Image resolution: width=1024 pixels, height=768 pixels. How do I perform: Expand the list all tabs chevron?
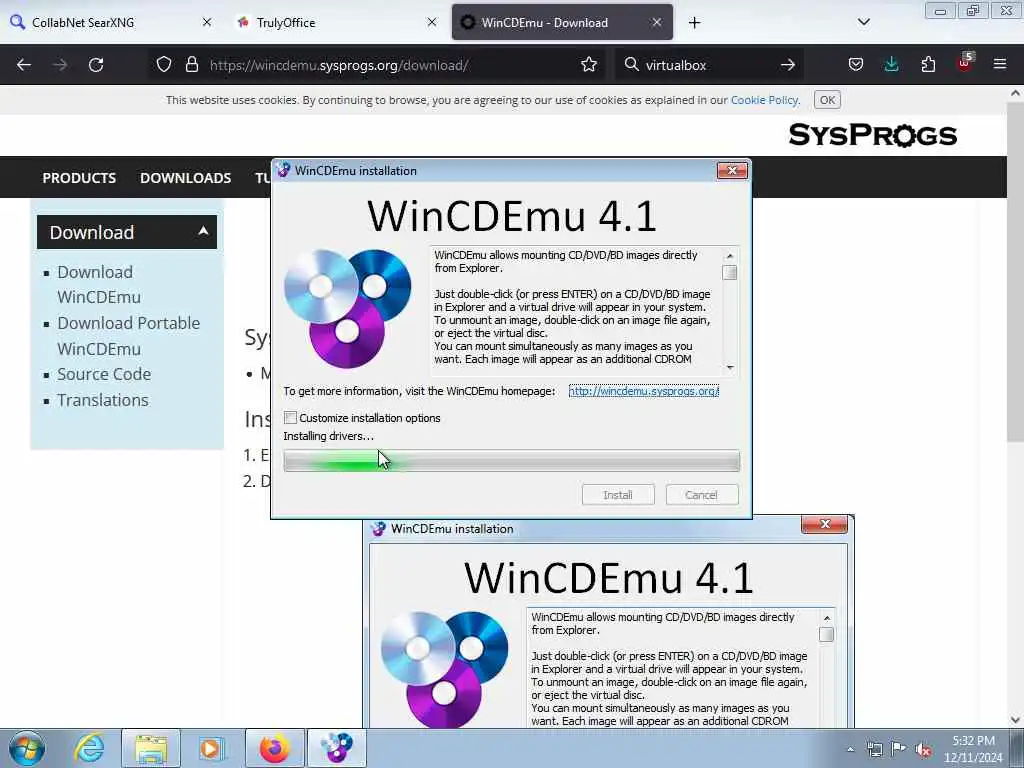pos(863,23)
